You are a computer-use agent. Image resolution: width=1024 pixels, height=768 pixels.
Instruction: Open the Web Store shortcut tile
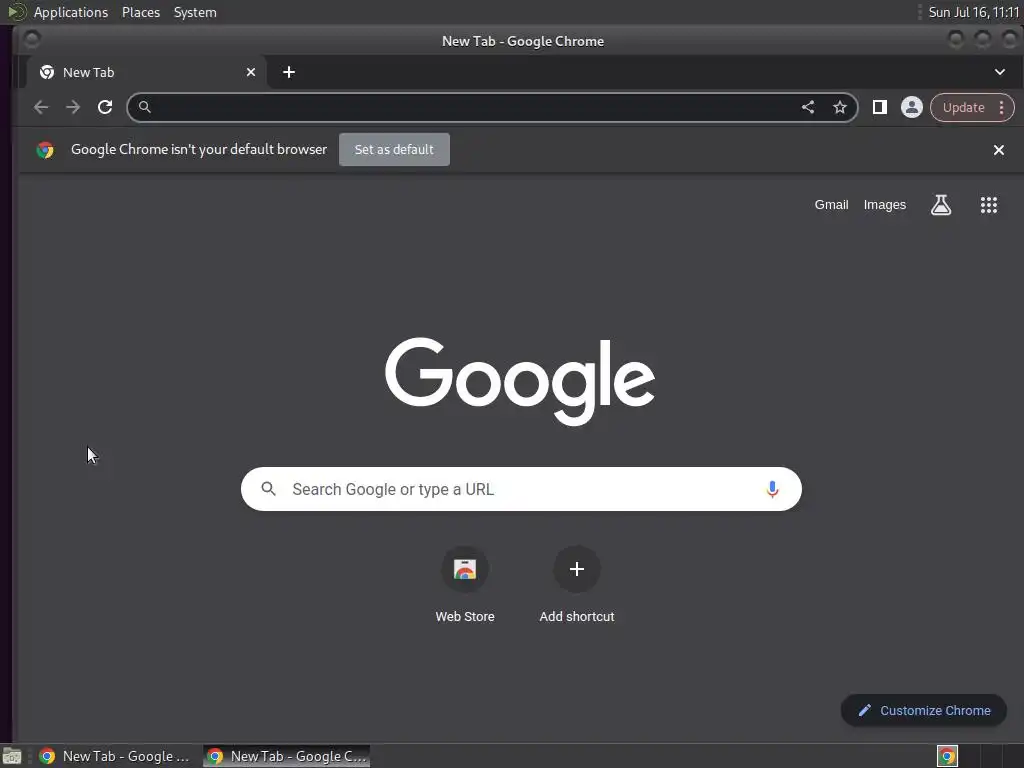465,584
